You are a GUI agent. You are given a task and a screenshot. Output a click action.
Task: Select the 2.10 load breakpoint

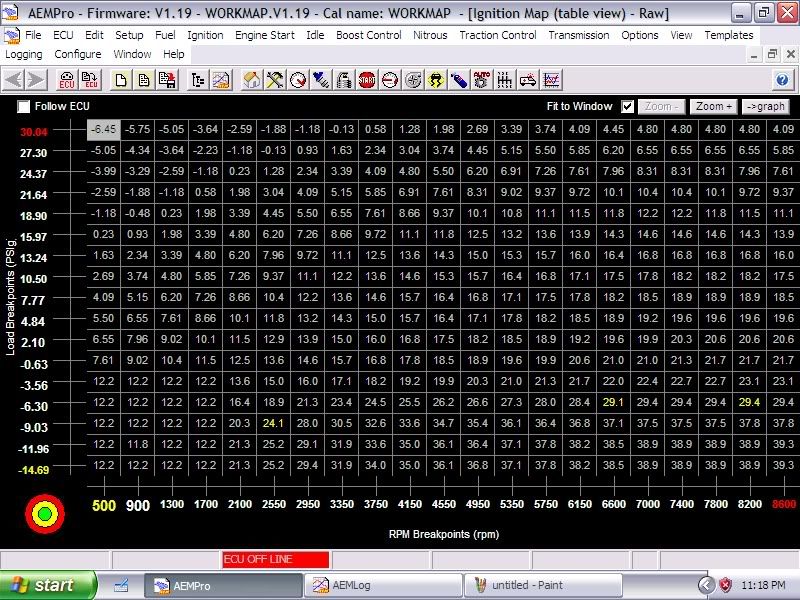click(34, 343)
